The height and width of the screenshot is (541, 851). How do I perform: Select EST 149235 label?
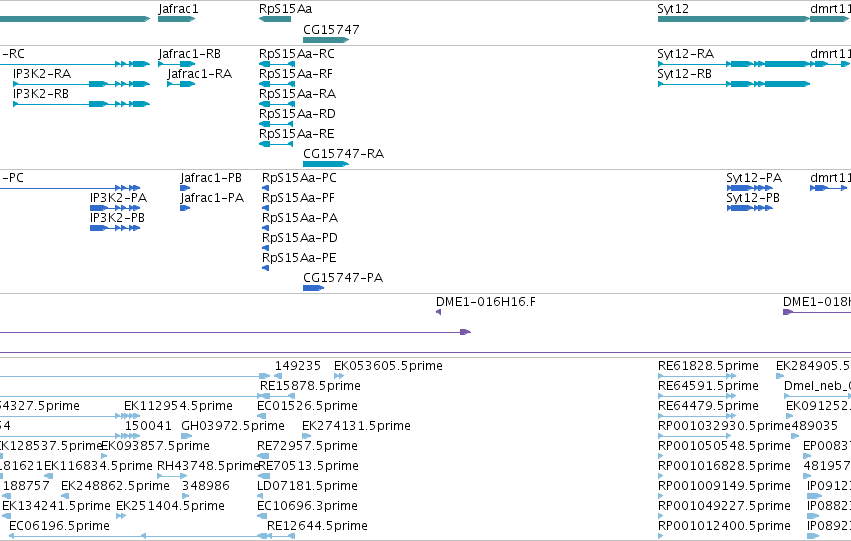(297, 366)
